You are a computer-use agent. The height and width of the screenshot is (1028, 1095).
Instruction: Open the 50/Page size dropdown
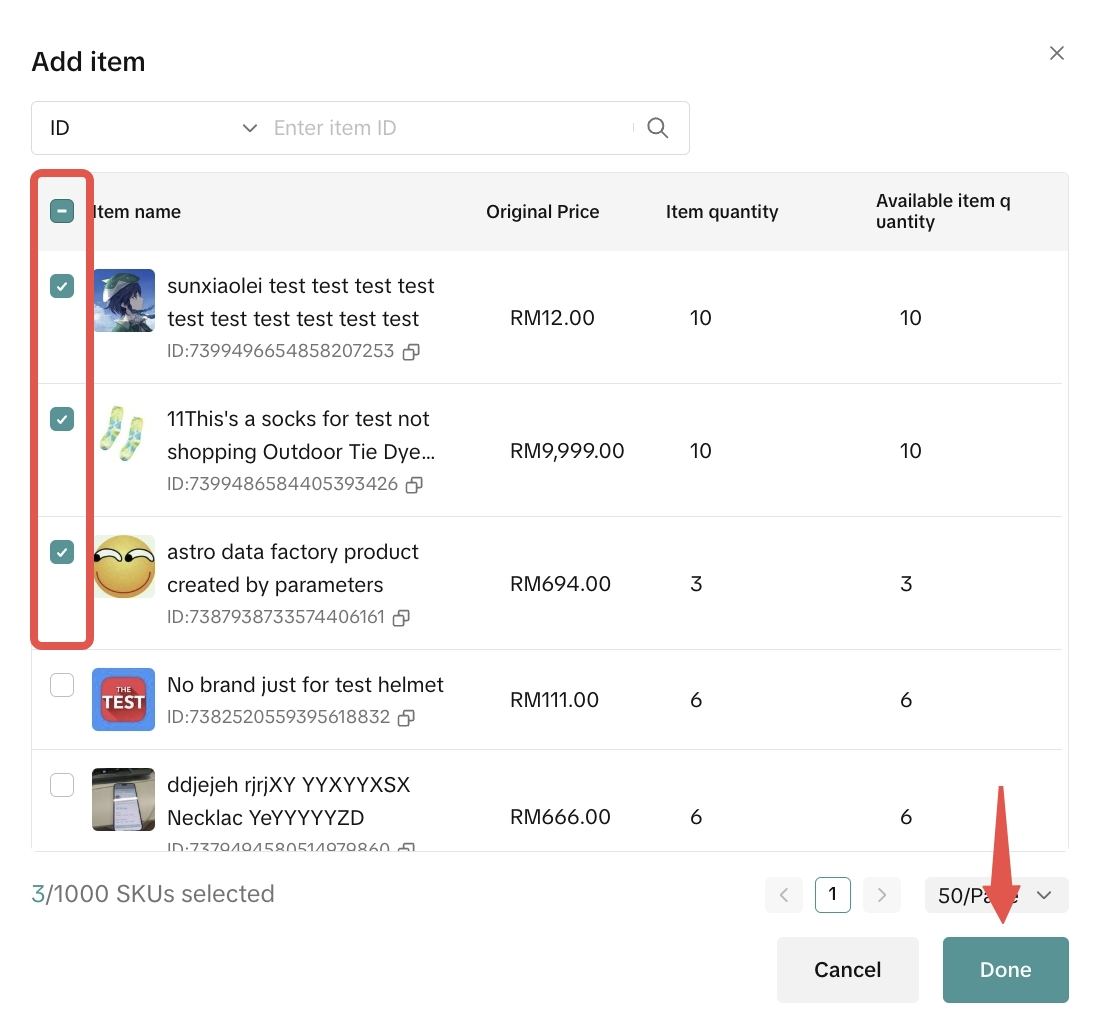click(997, 895)
